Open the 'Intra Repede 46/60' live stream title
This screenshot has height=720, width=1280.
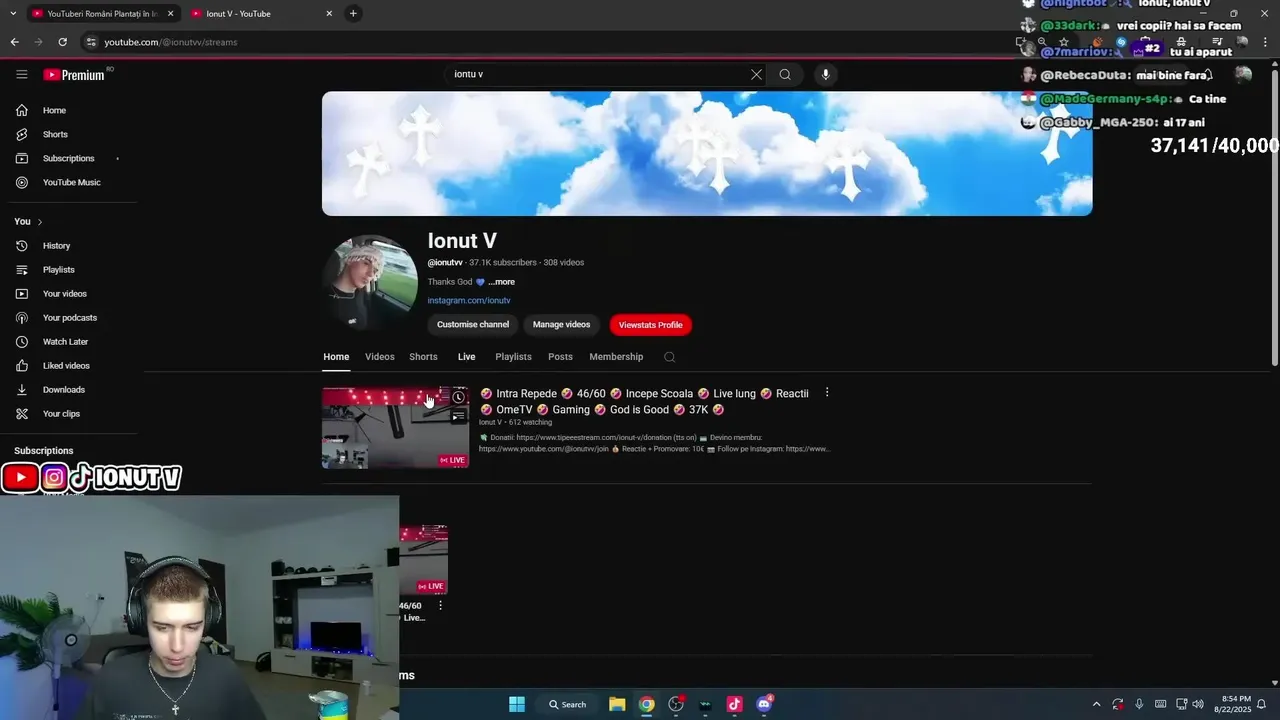click(x=645, y=401)
